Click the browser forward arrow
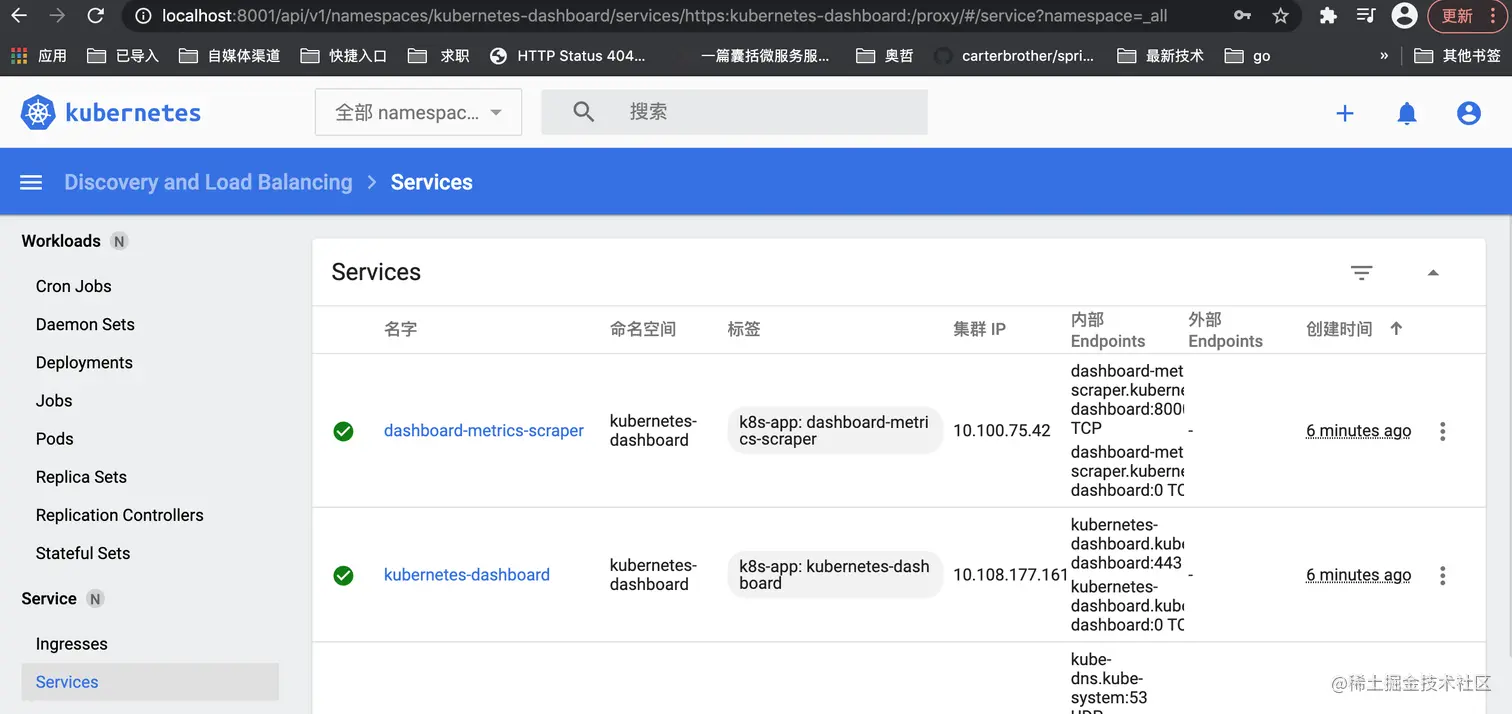 coord(57,16)
